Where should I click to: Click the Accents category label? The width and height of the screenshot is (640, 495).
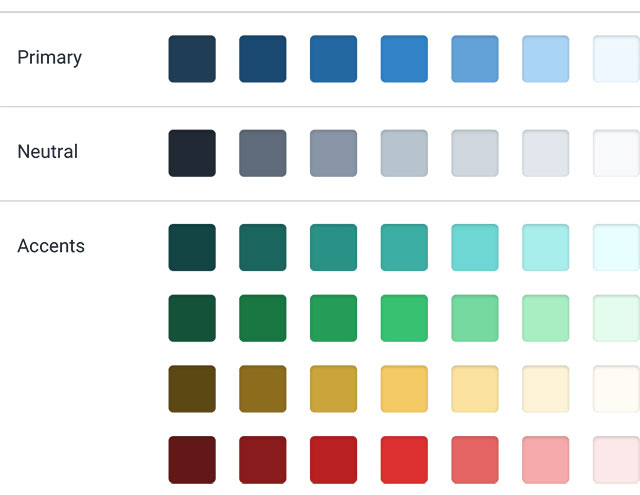point(51,246)
